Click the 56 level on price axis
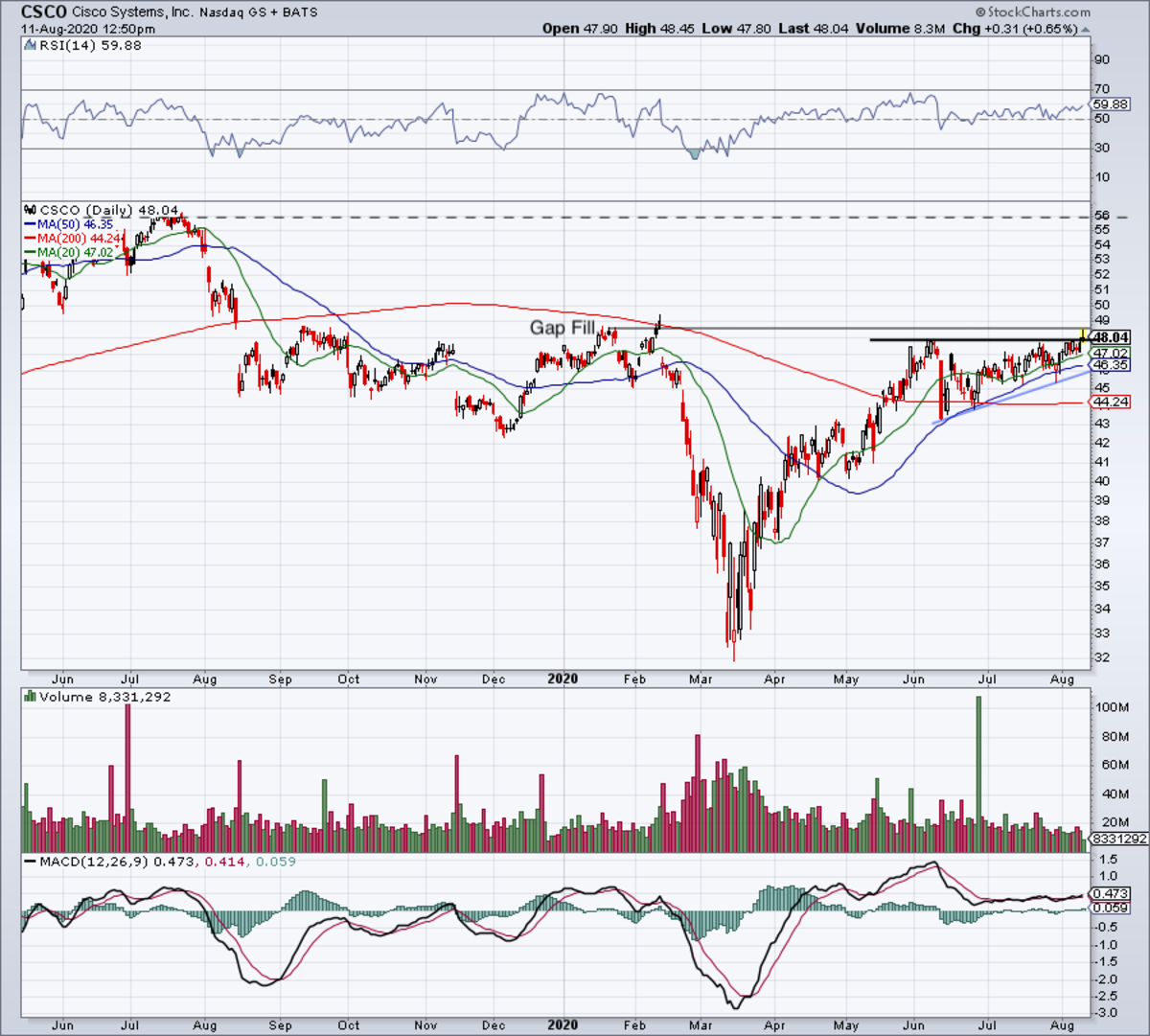The width and height of the screenshot is (1150, 1036). coord(1102,217)
